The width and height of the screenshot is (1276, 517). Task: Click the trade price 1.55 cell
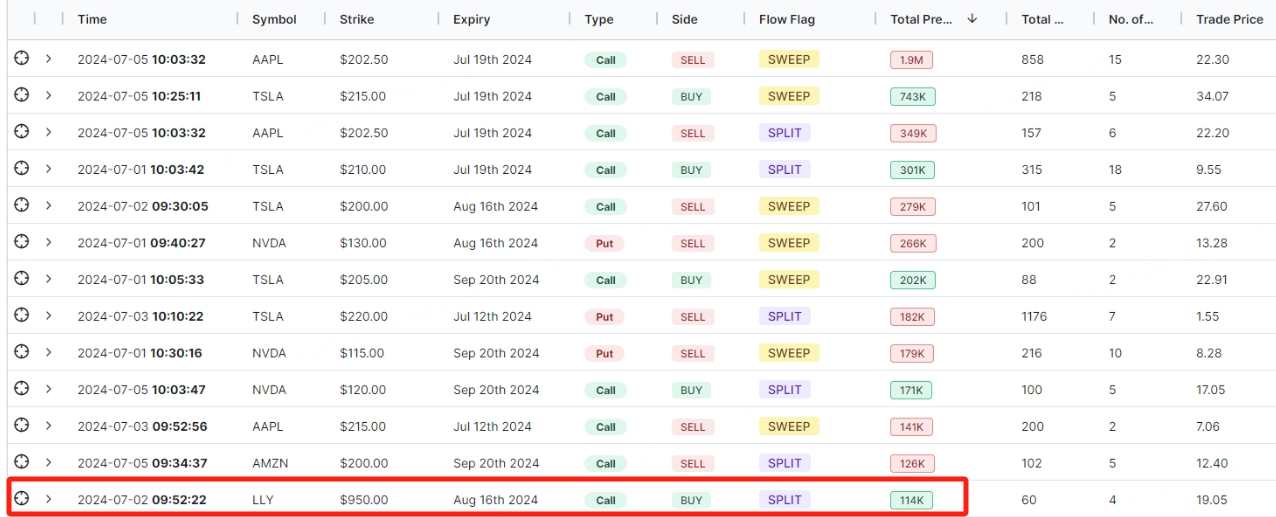[1208, 316]
